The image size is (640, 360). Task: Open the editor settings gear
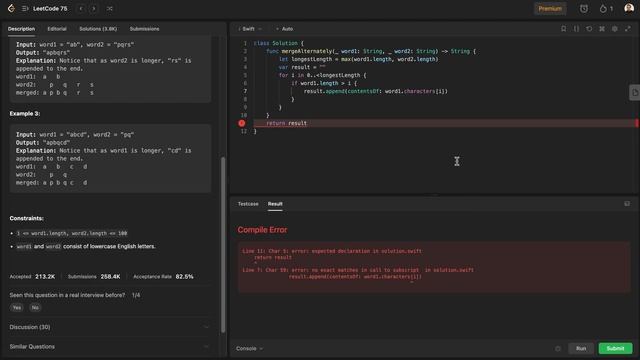click(x=615, y=29)
